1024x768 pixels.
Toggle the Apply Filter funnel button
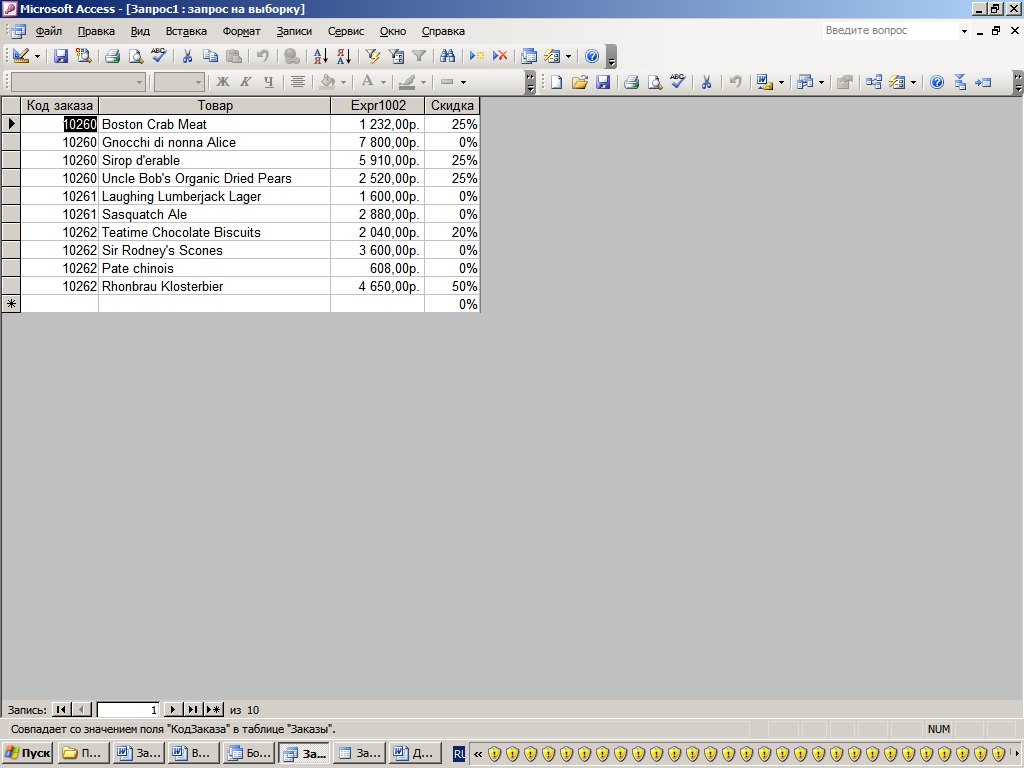[x=419, y=56]
